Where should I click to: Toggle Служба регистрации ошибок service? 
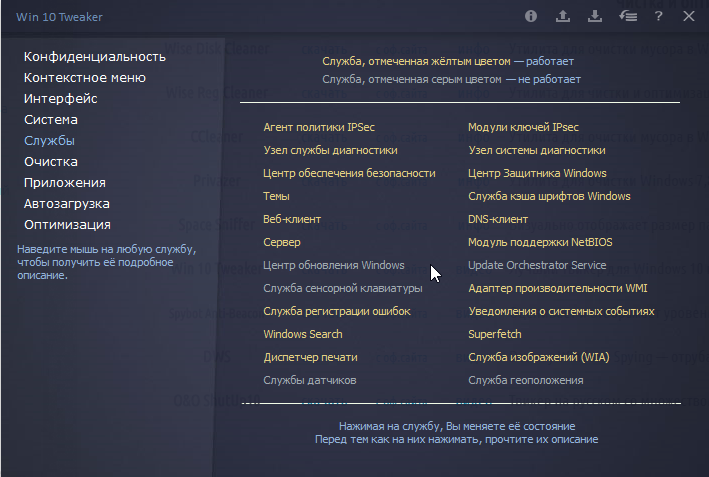(337, 312)
